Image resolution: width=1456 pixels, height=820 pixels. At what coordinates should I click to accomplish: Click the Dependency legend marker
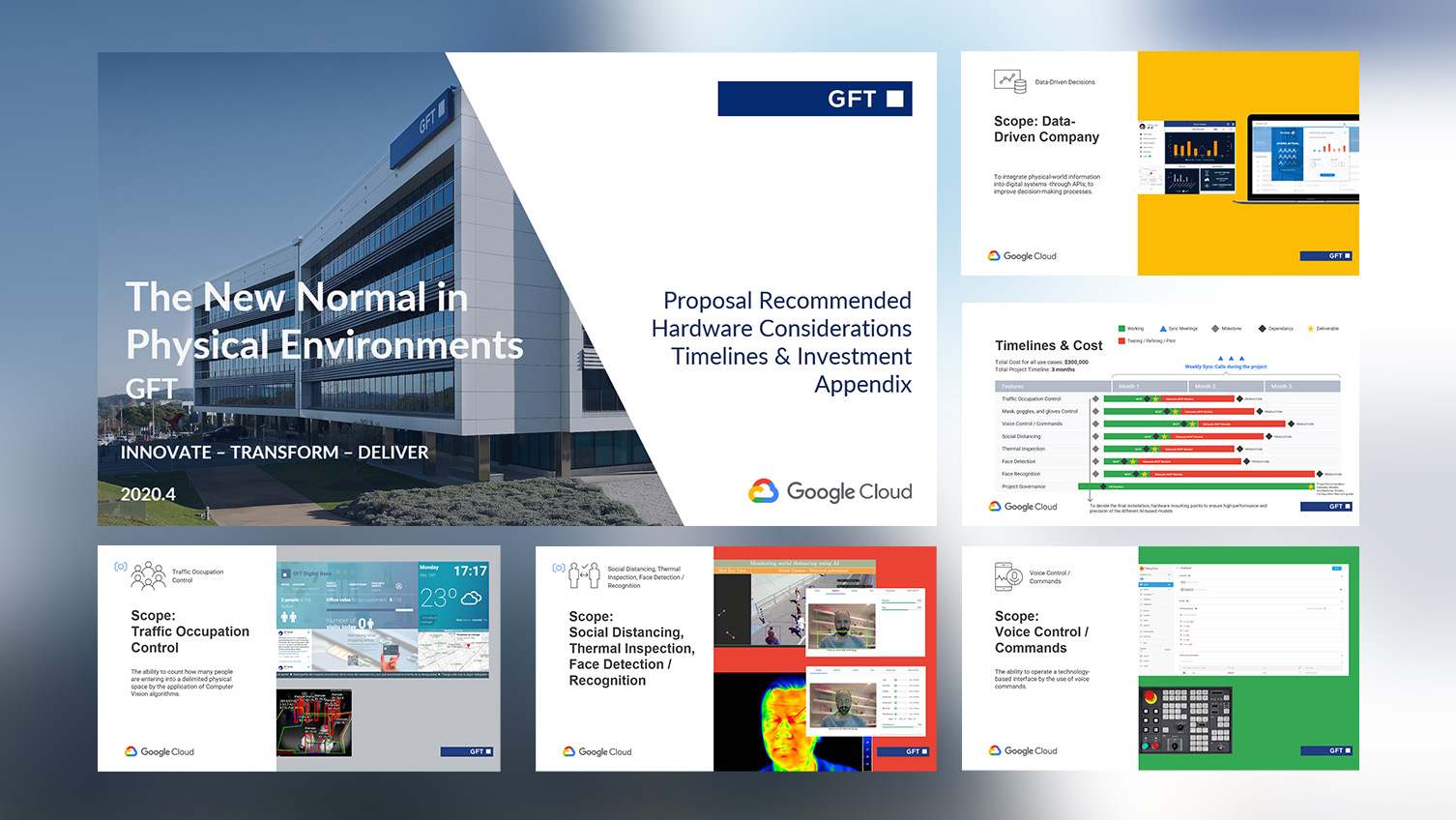[1262, 329]
